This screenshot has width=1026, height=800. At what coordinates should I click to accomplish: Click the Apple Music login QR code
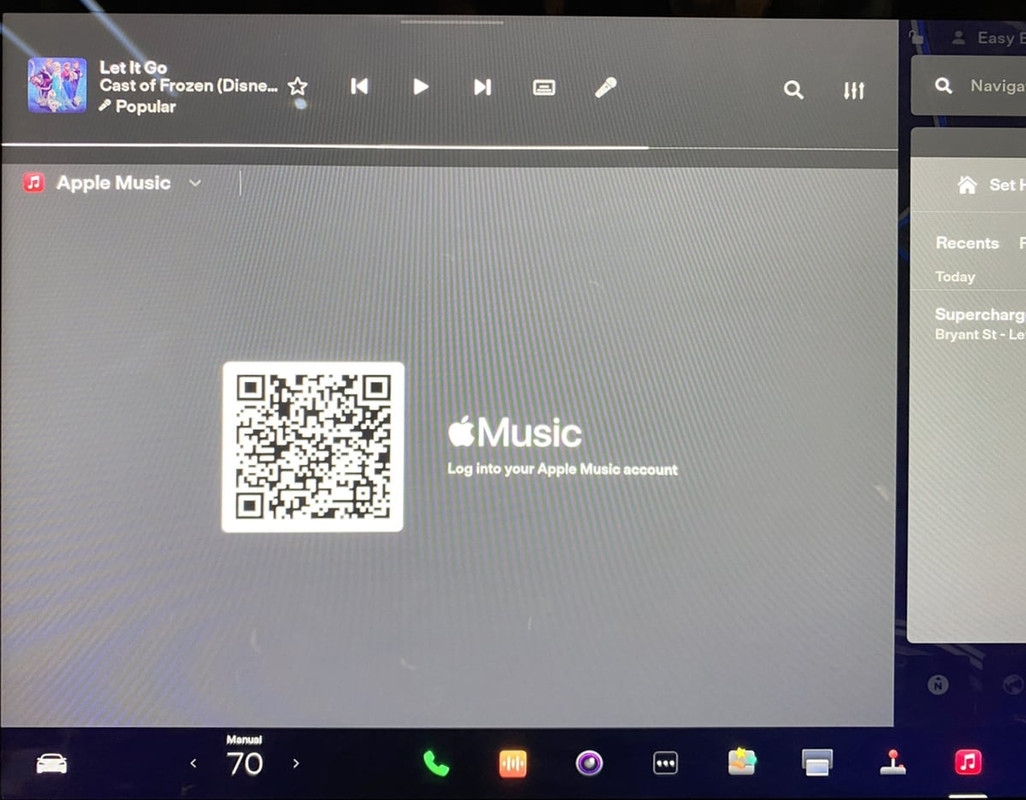pos(313,447)
